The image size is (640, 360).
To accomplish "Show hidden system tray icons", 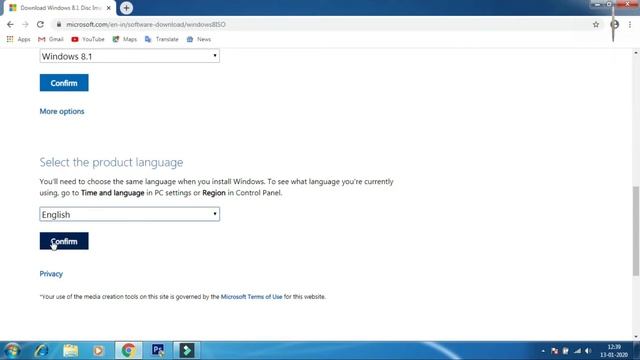I will pyautogui.click(x=543, y=351).
